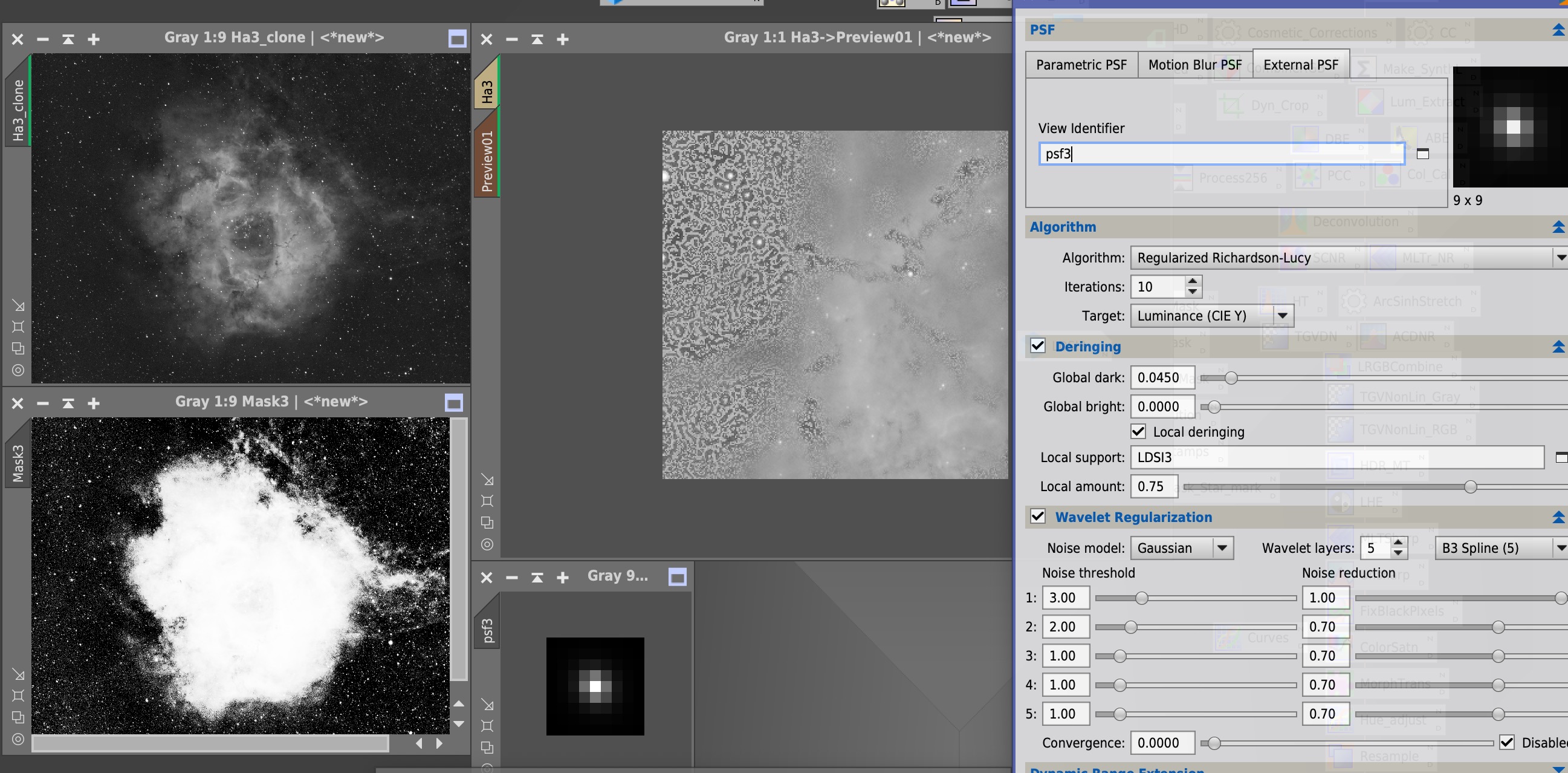Collapse the Deringing section
The height and width of the screenshot is (773, 1568).
(1558, 347)
